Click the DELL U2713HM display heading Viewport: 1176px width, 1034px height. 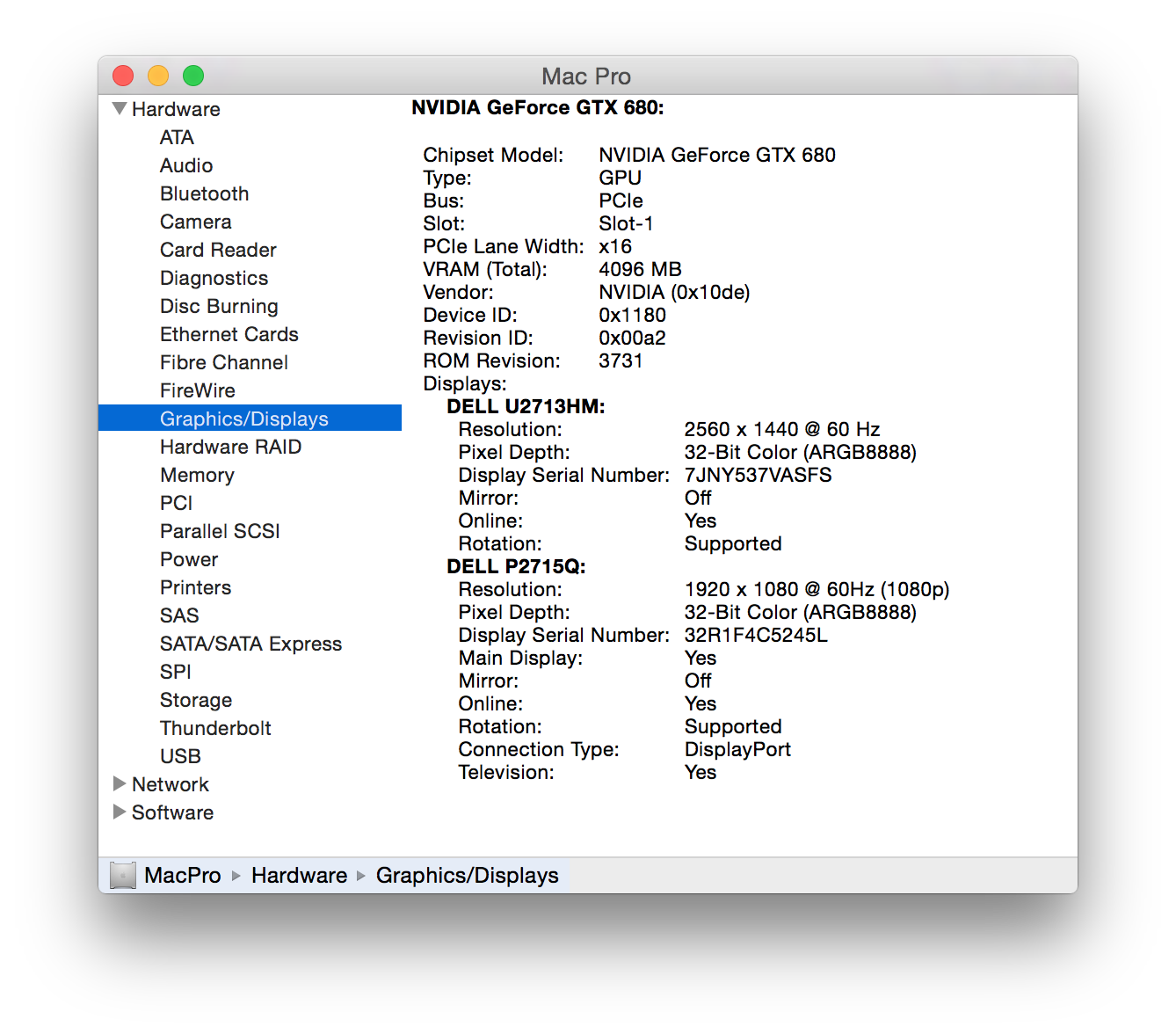point(526,406)
